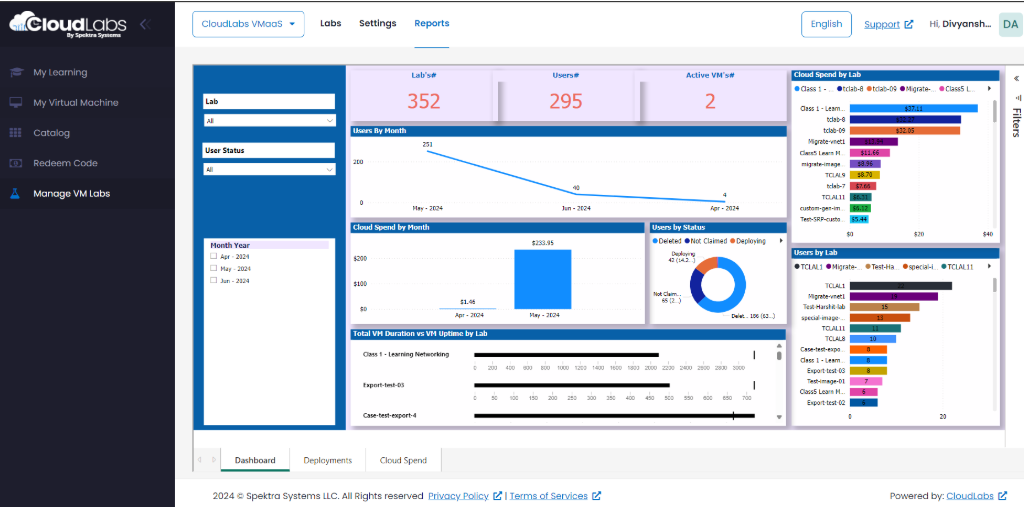The width and height of the screenshot is (1024, 507).
Task: Click Not Claimed legend color dot
Action: pyautogui.click(x=688, y=241)
